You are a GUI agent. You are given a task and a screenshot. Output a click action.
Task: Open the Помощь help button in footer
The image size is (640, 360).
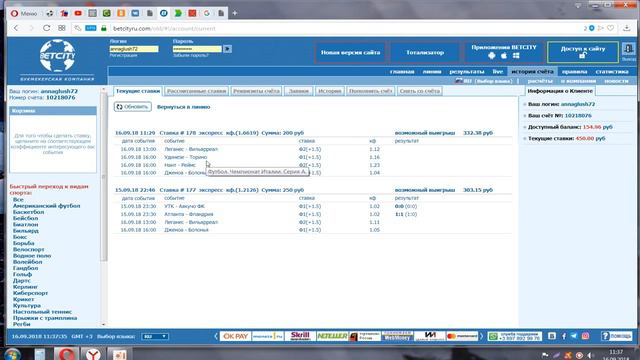616,336
